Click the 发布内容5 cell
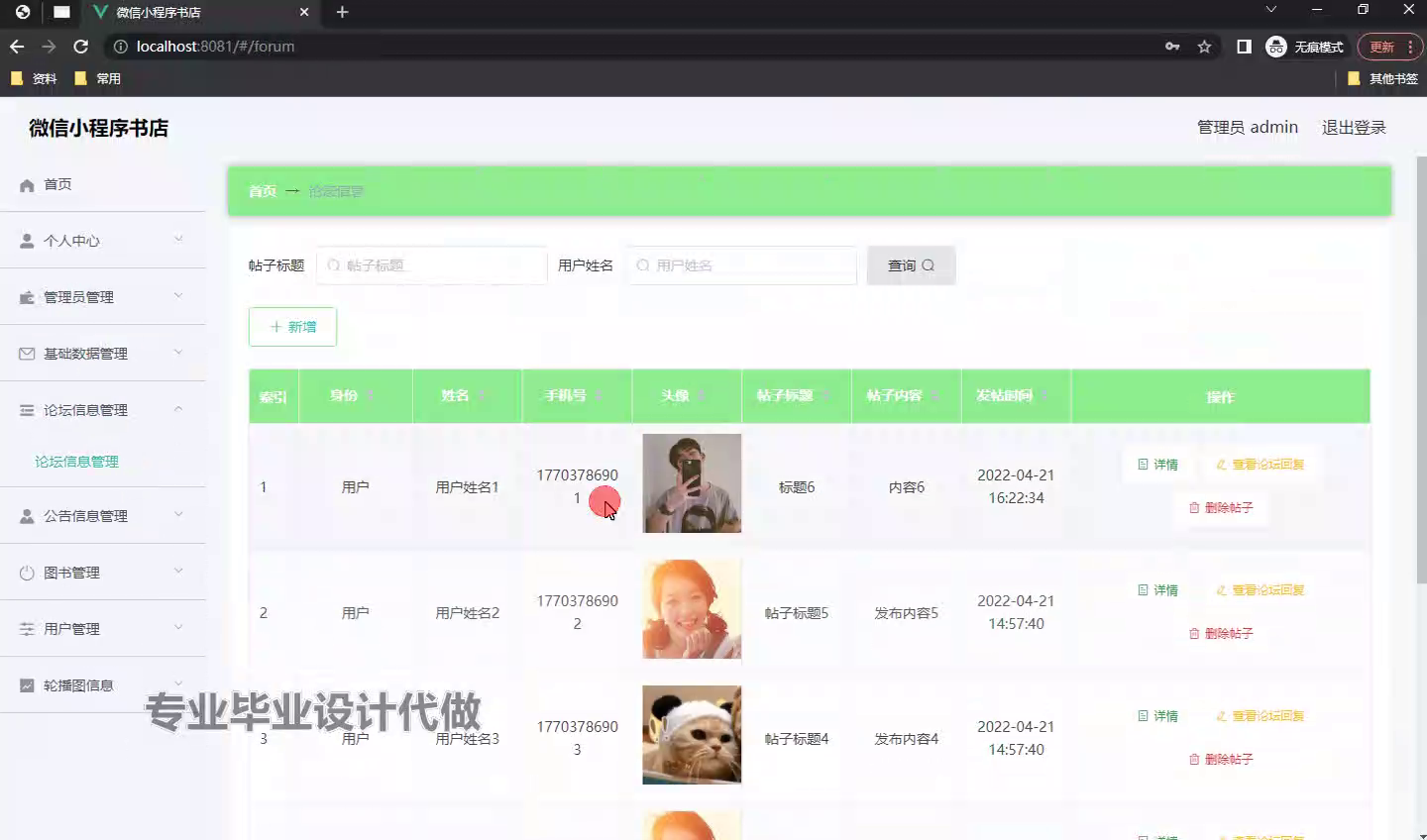 (x=907, y=613)
